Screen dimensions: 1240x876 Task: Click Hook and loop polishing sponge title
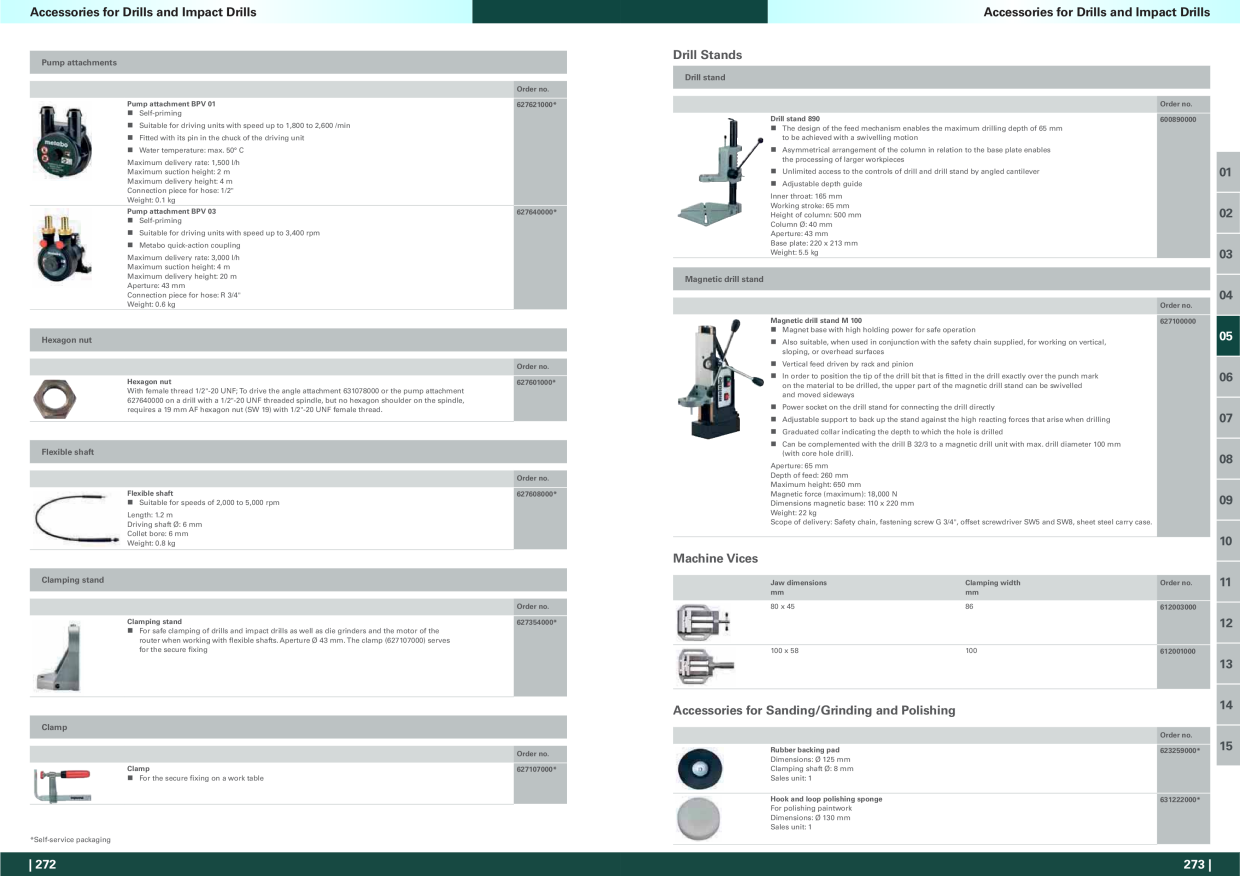(826, 800)
